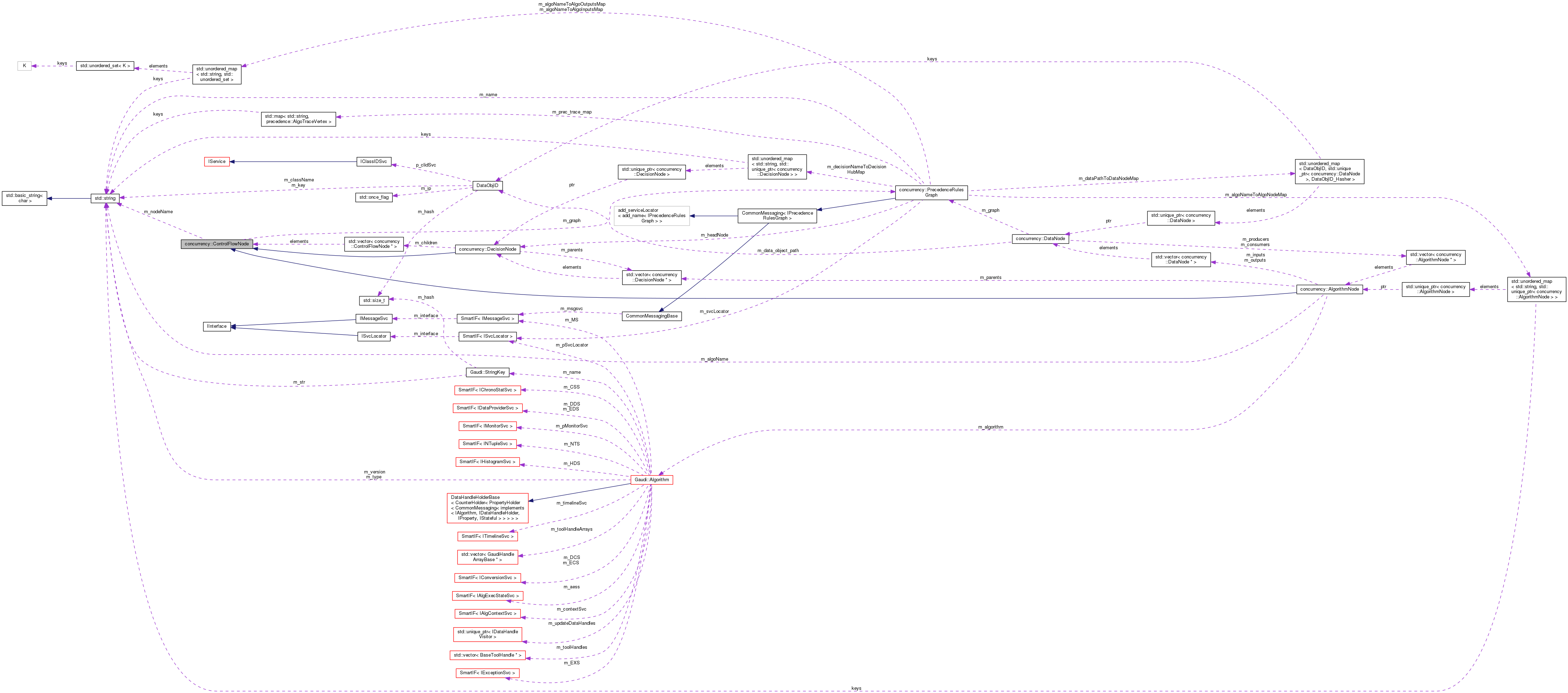The image size is (1568, 693).
Task: Click the std::string node
Action: tap(105, 198)
